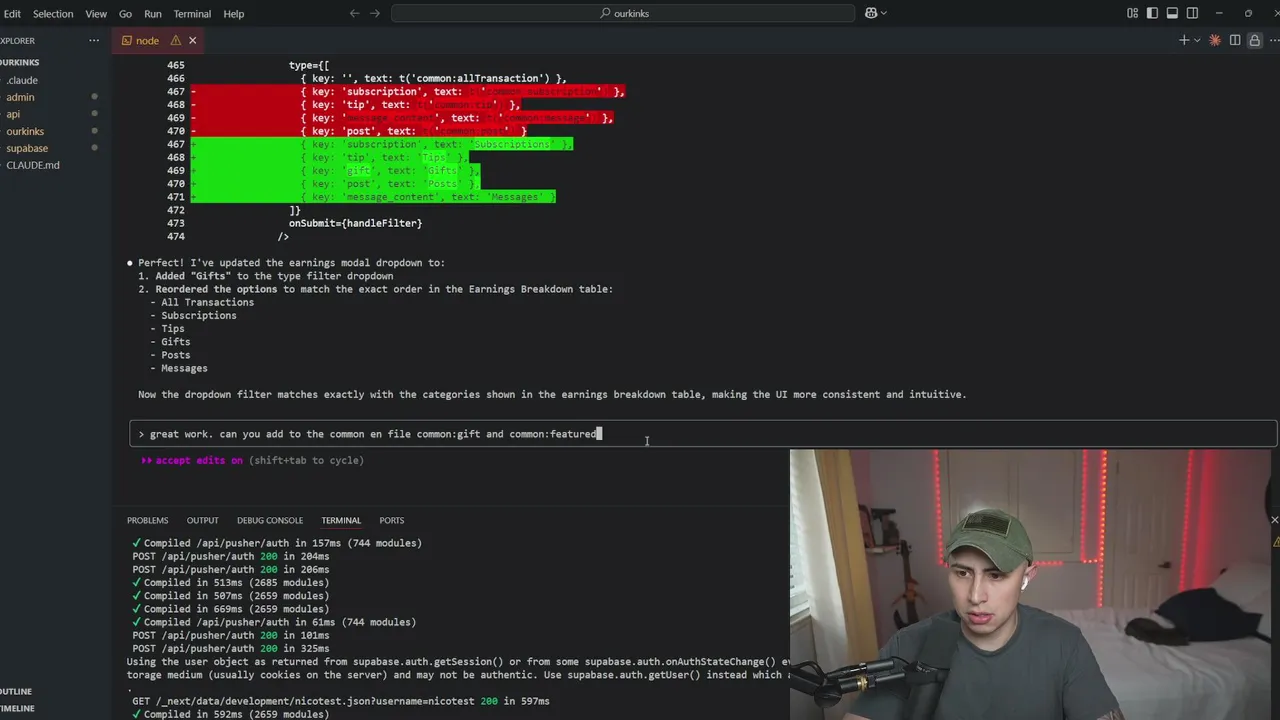Open the Explorer more actions menu
Image resolution: width=1280 pixels, height=720 pixels.
94,40
